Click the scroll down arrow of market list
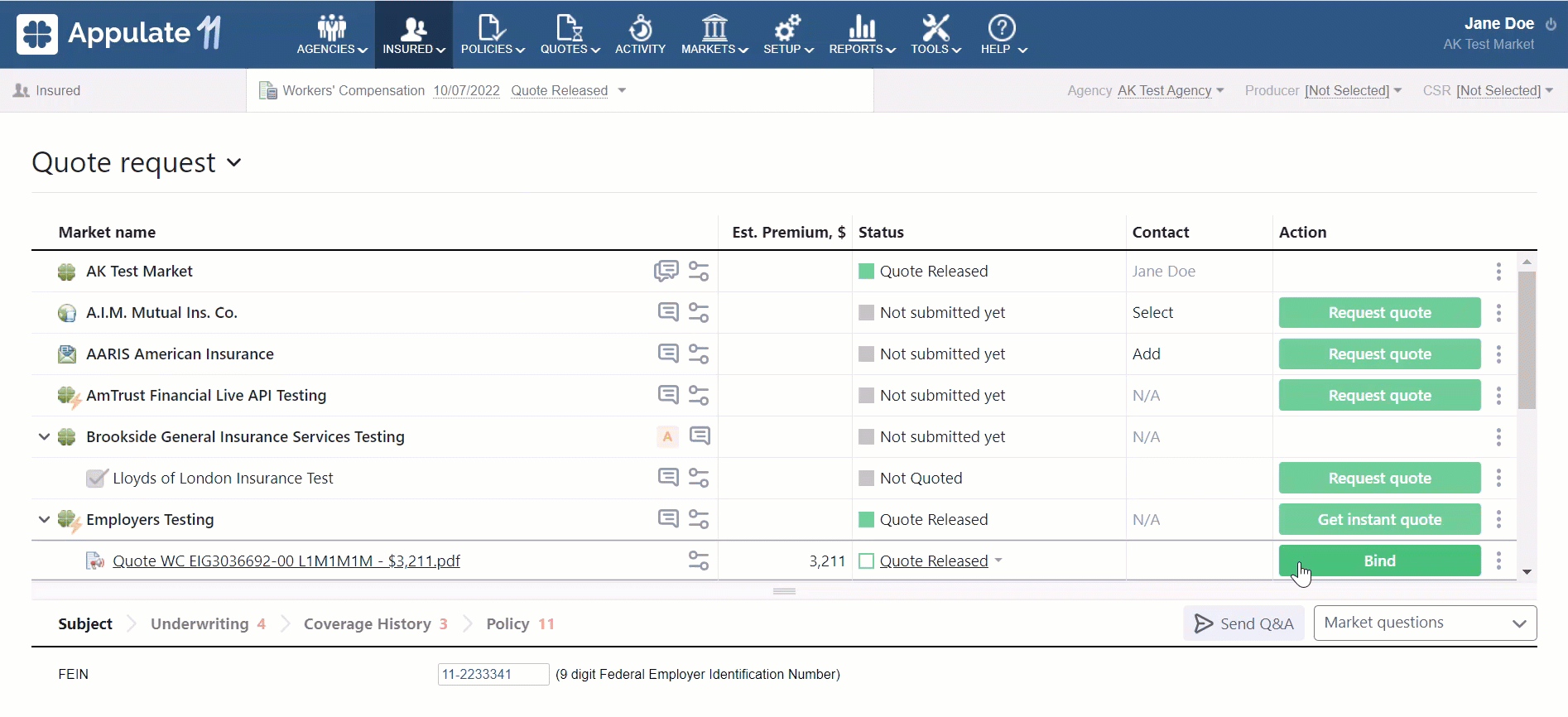This screenshot has width=1568, height=717. coord(1527,572)
